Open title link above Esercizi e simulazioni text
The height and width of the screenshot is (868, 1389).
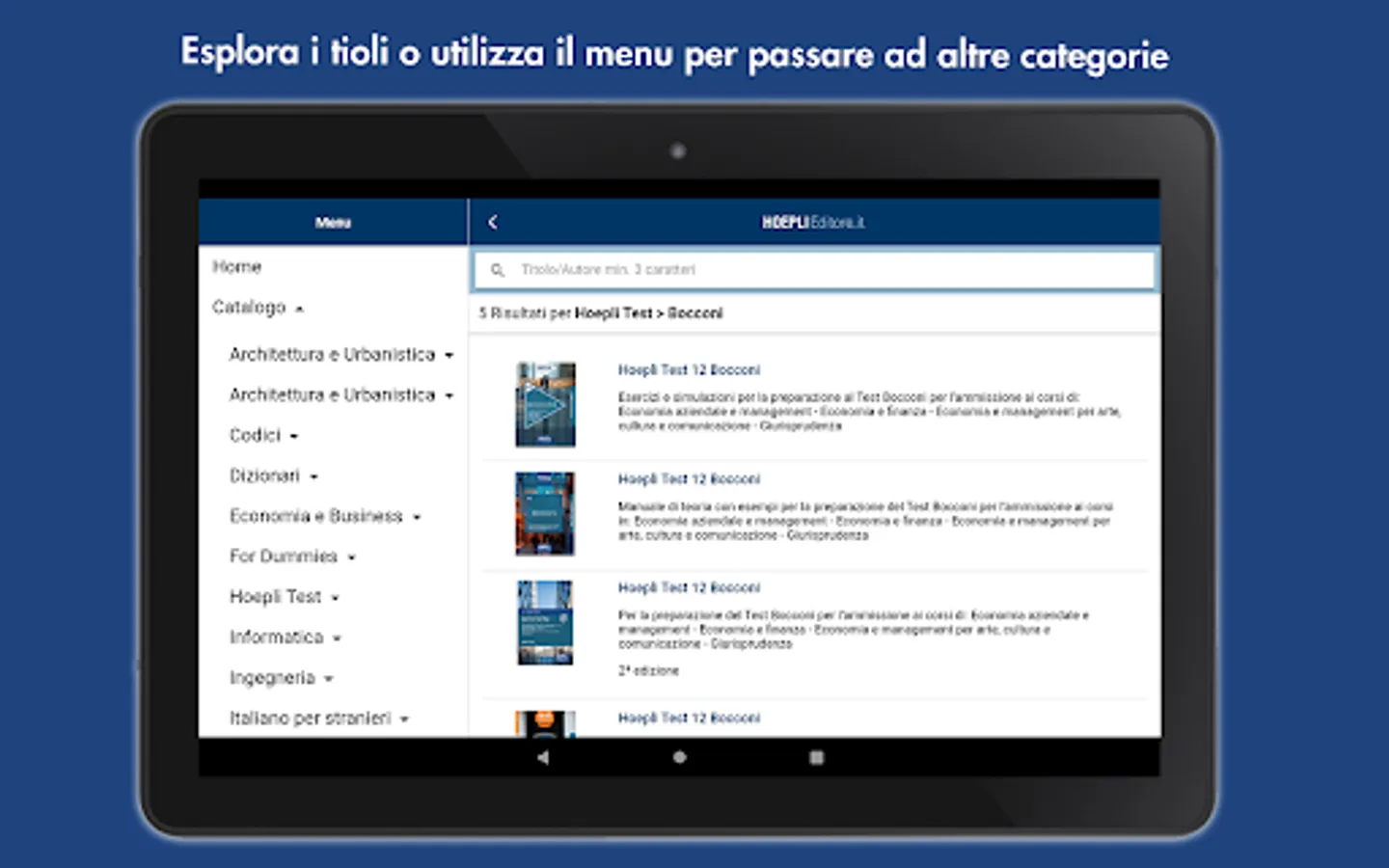click(x=689, y=369)
